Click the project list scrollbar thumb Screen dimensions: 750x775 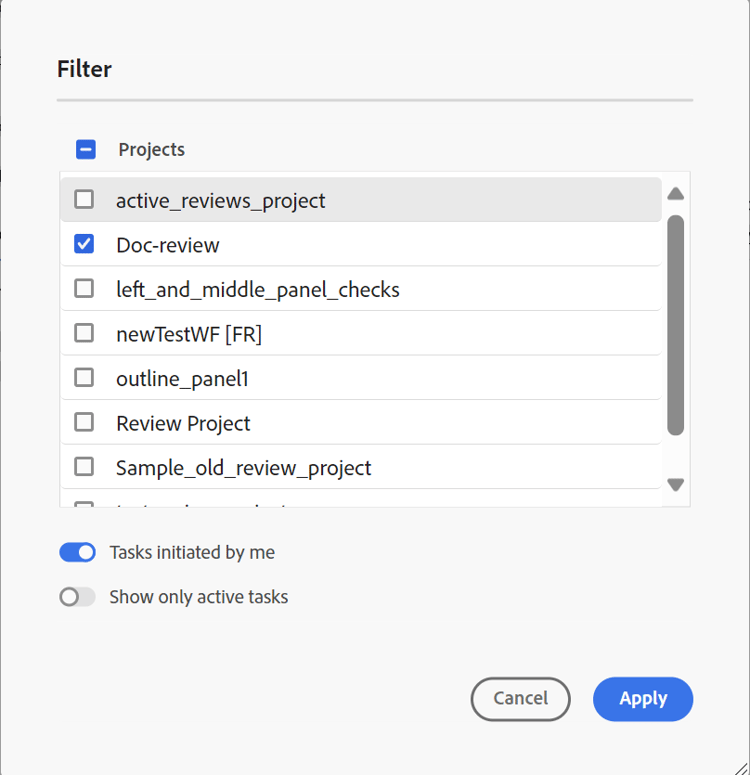pos(675,325)
